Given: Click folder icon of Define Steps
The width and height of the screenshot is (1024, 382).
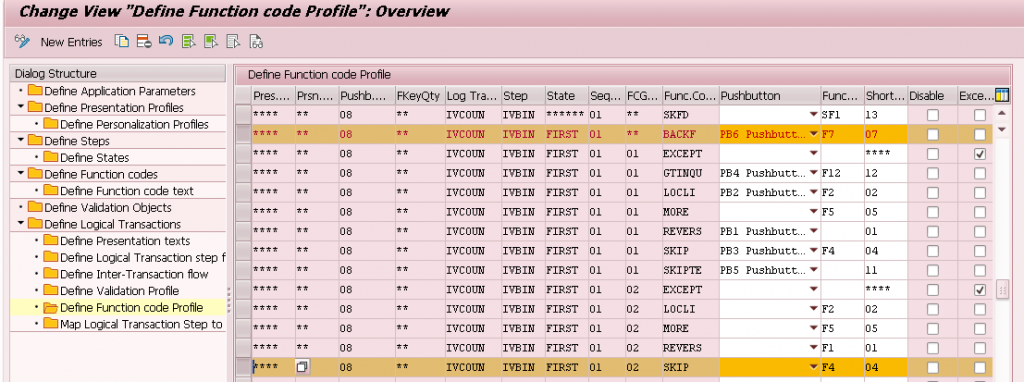Looking at the screenshot, I should click(x=35, y=141).
